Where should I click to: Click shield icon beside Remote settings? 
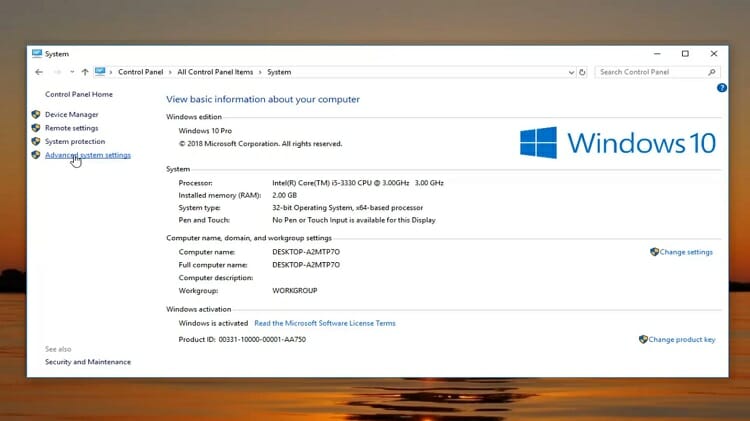pyautogui.click(x=36, y=128)
